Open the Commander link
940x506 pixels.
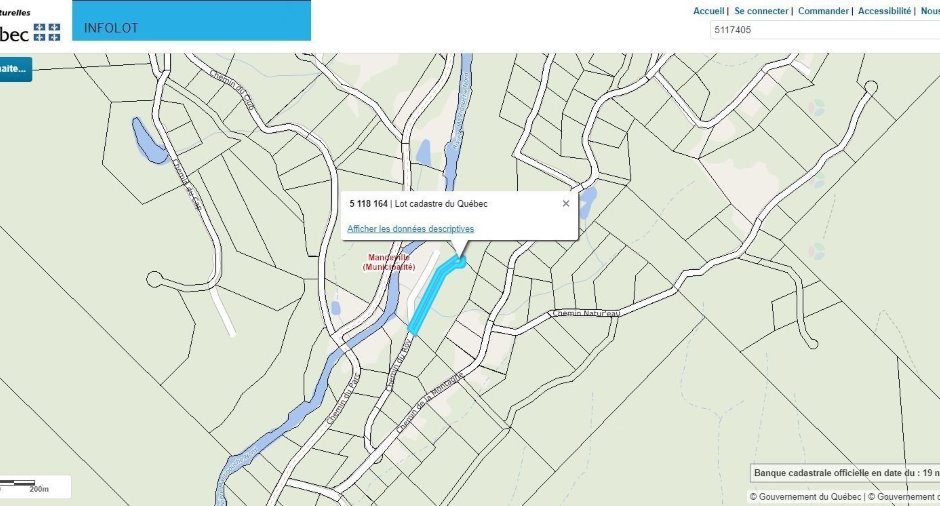pyautogui.click(x=823, y=11)
